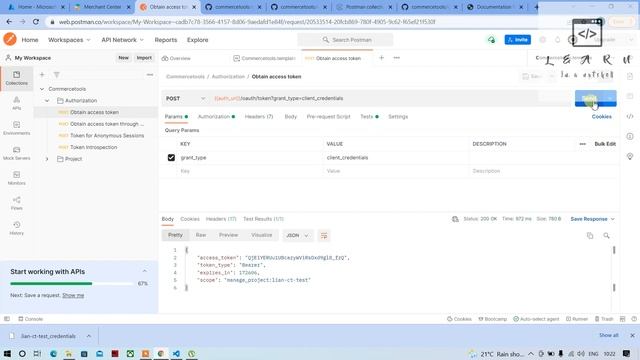Uncheck the grant_type parameter checkbox
Image resolution: width=640 pixels, height=360 pixels.
point(171,158)
